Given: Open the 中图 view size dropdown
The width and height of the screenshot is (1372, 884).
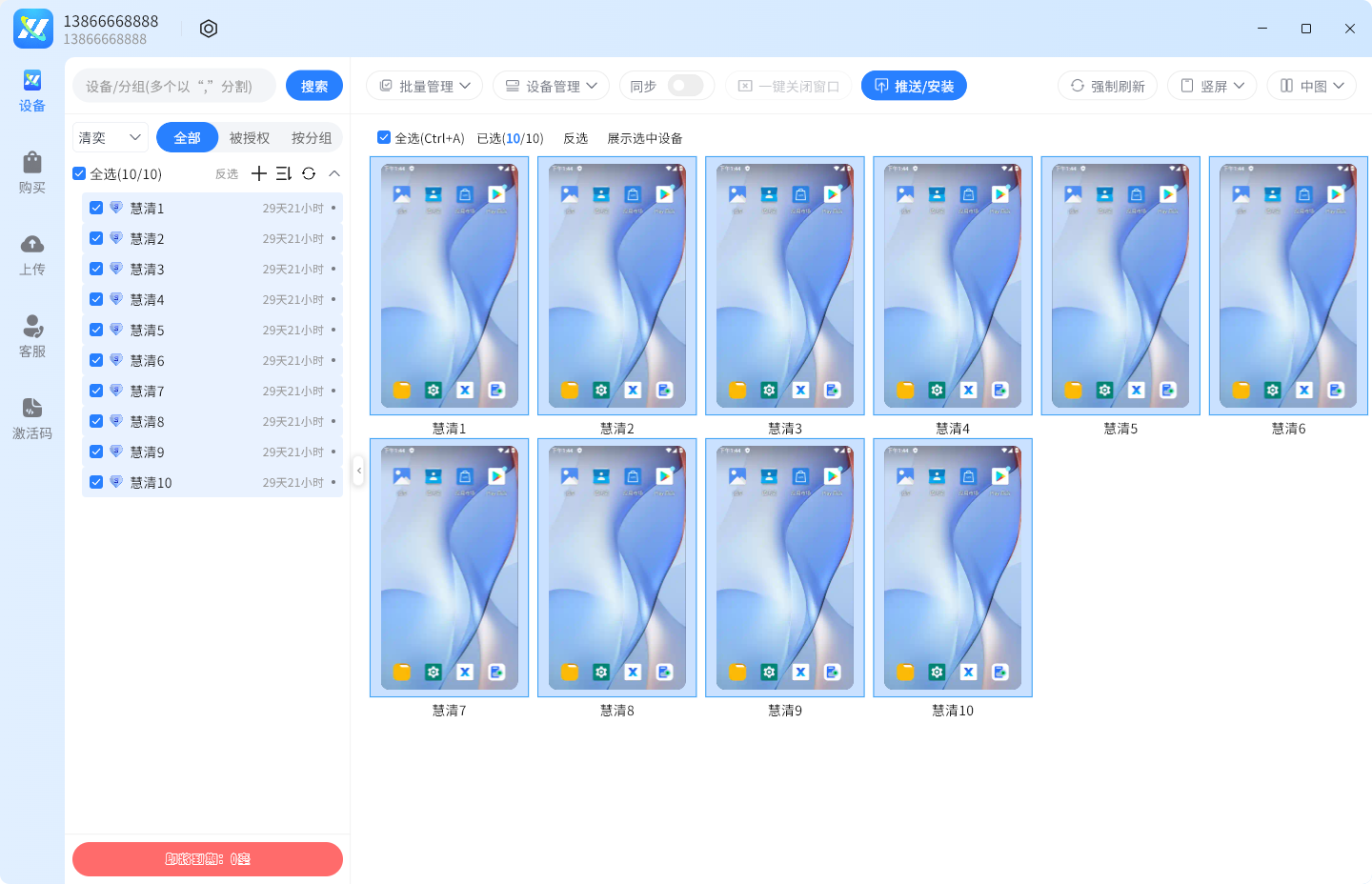Looking at the screenshot, I should (x=1312, y=86).
